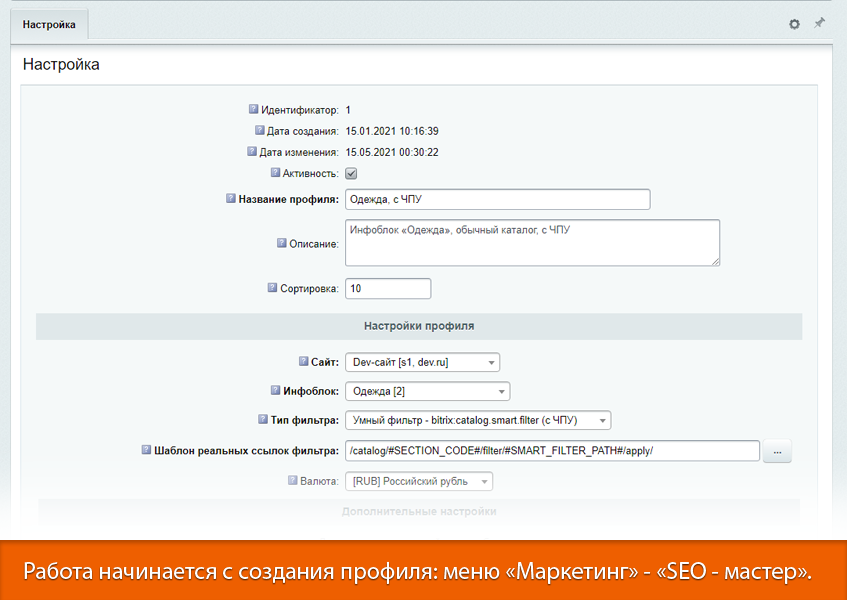
Task: Open help for the Активность field
Action: 275,173
